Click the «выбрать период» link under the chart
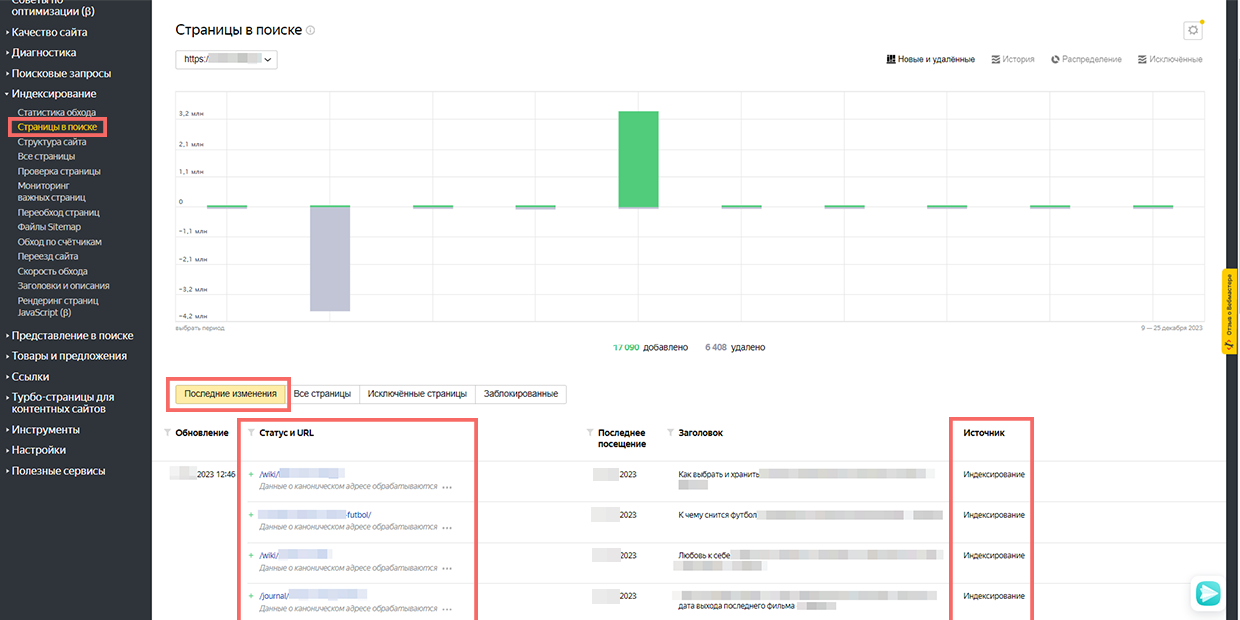The image size is (1240, 620). coord(200,328)
